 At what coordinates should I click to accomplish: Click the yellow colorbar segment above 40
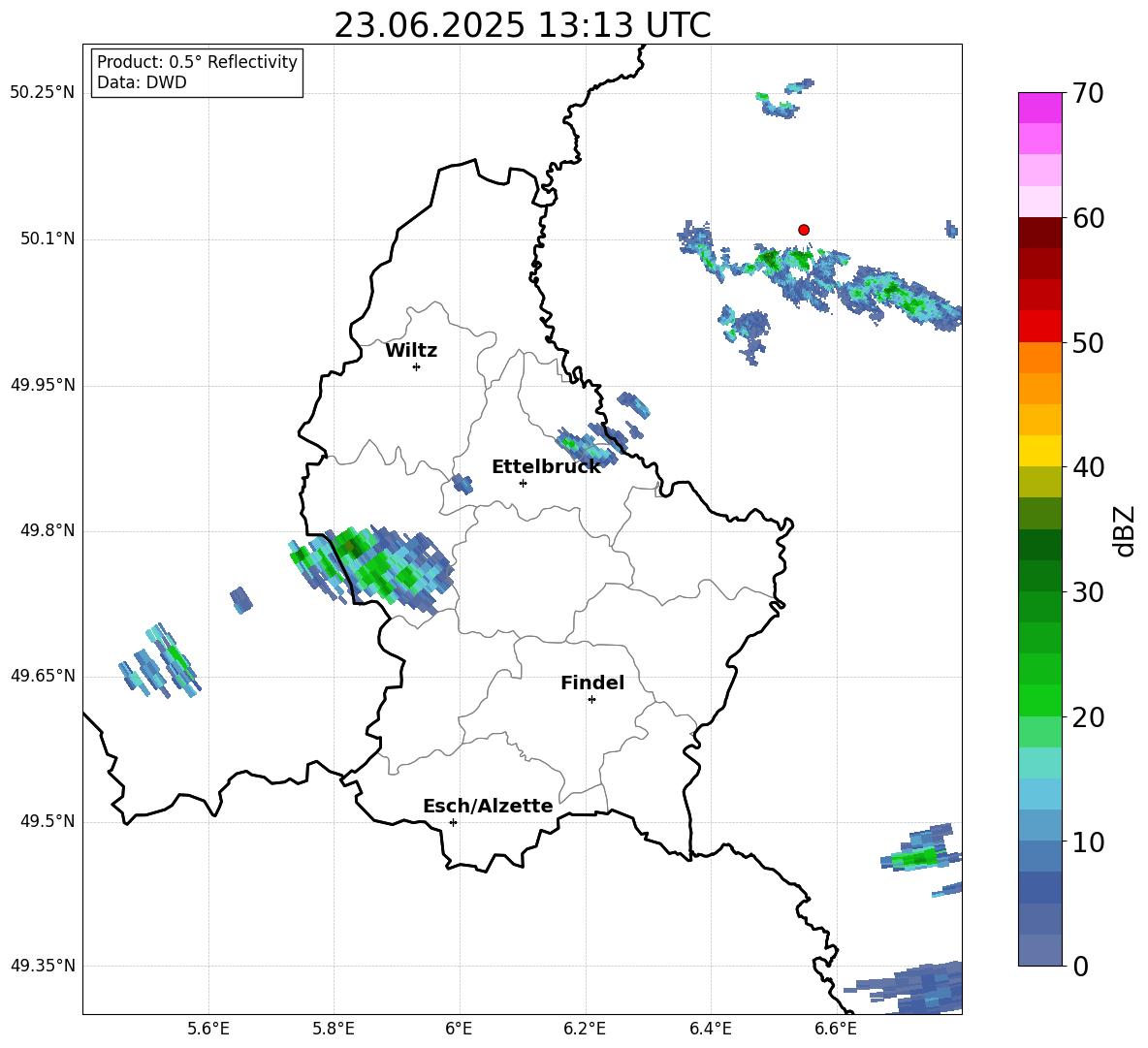(x=1039, y=451)
